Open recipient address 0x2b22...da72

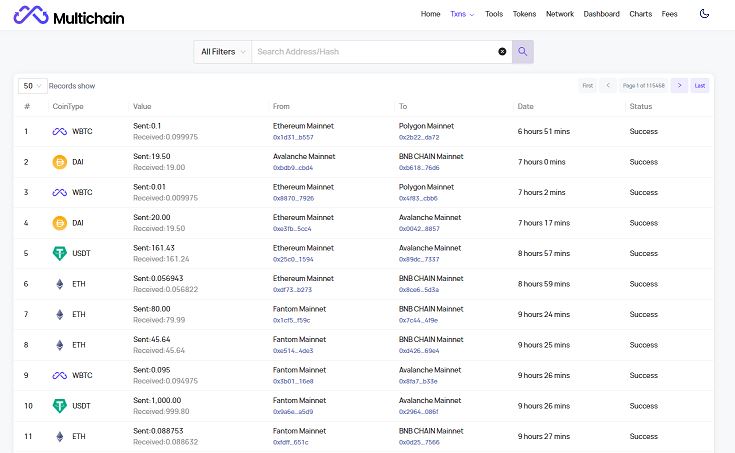pos(419,137)
